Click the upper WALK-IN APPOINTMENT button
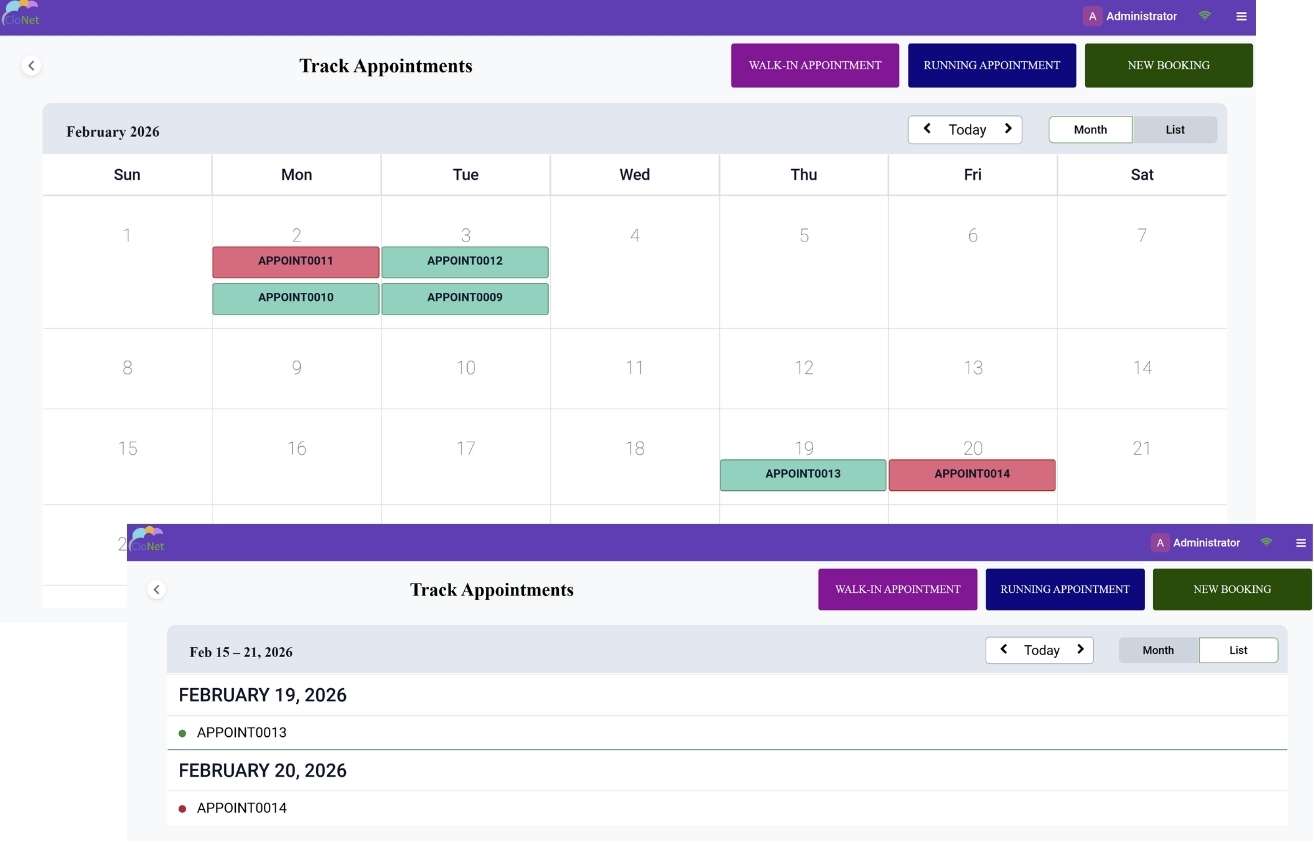 tap(815, 65)
